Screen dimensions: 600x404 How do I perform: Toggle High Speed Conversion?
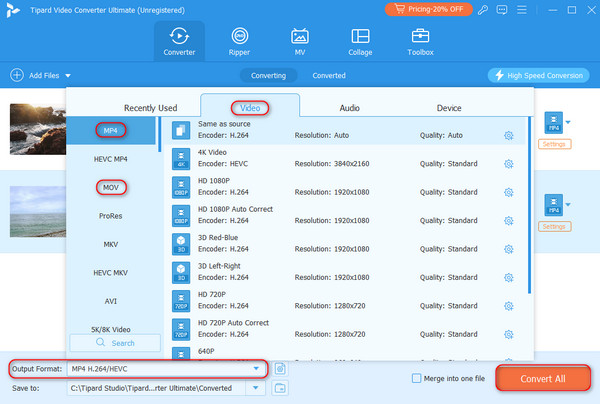[x=538, y=75]
